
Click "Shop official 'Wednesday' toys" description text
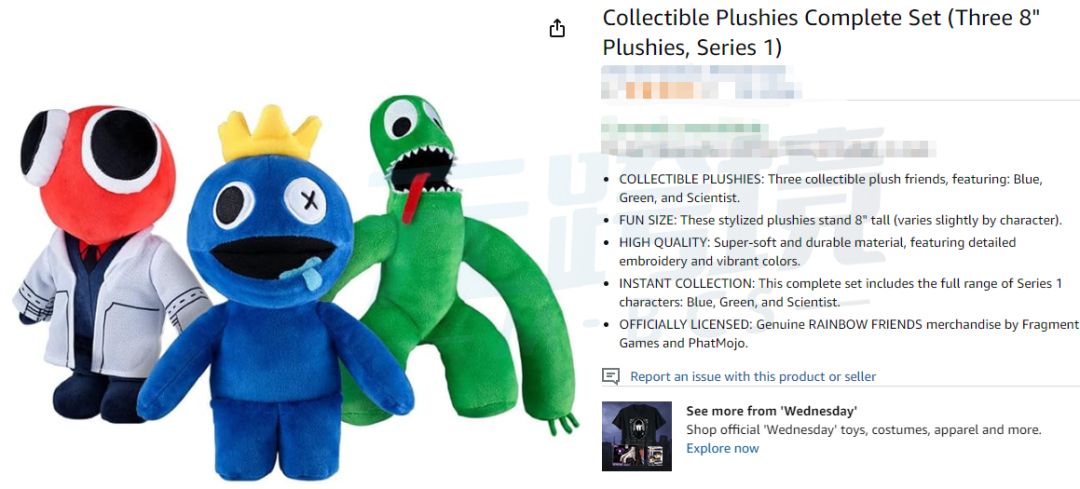tap(864, 430)
